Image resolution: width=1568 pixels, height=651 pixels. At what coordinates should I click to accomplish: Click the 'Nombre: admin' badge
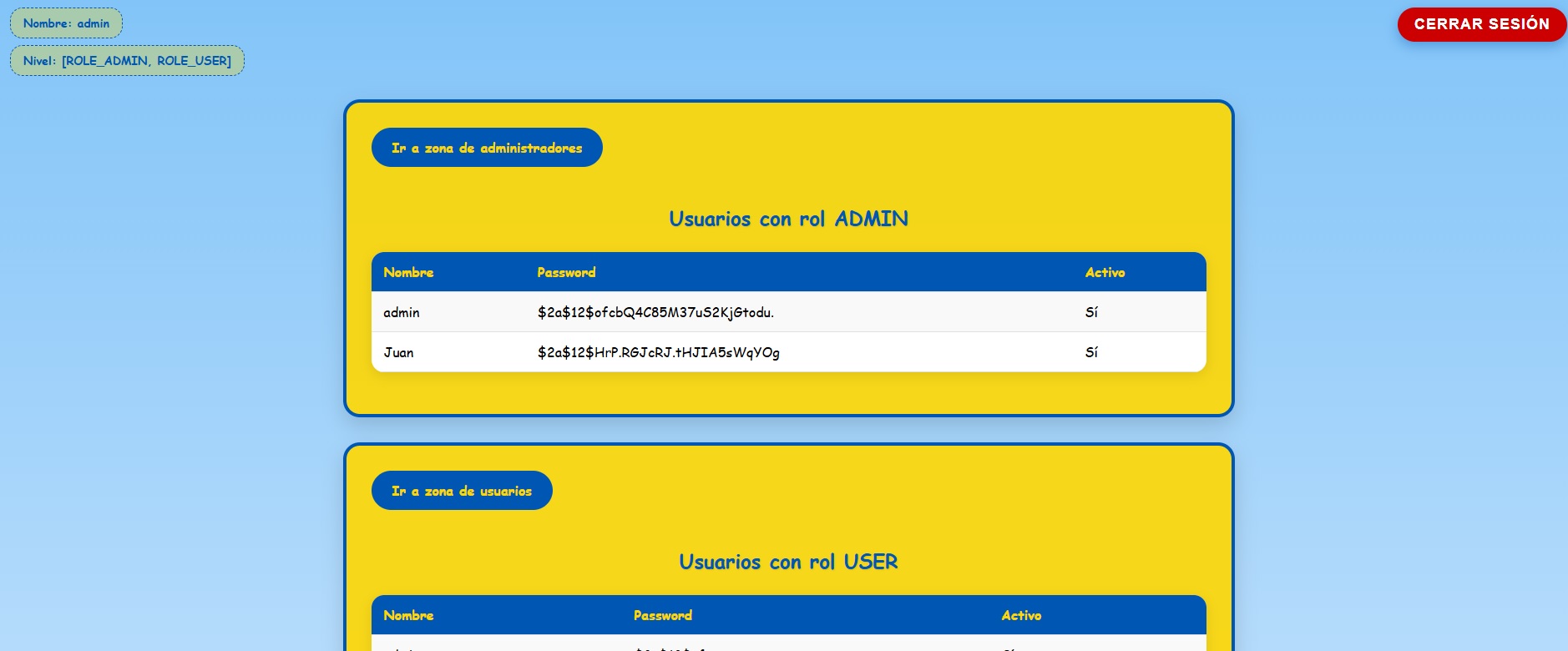pyautogui.click(x=66, y=23)
